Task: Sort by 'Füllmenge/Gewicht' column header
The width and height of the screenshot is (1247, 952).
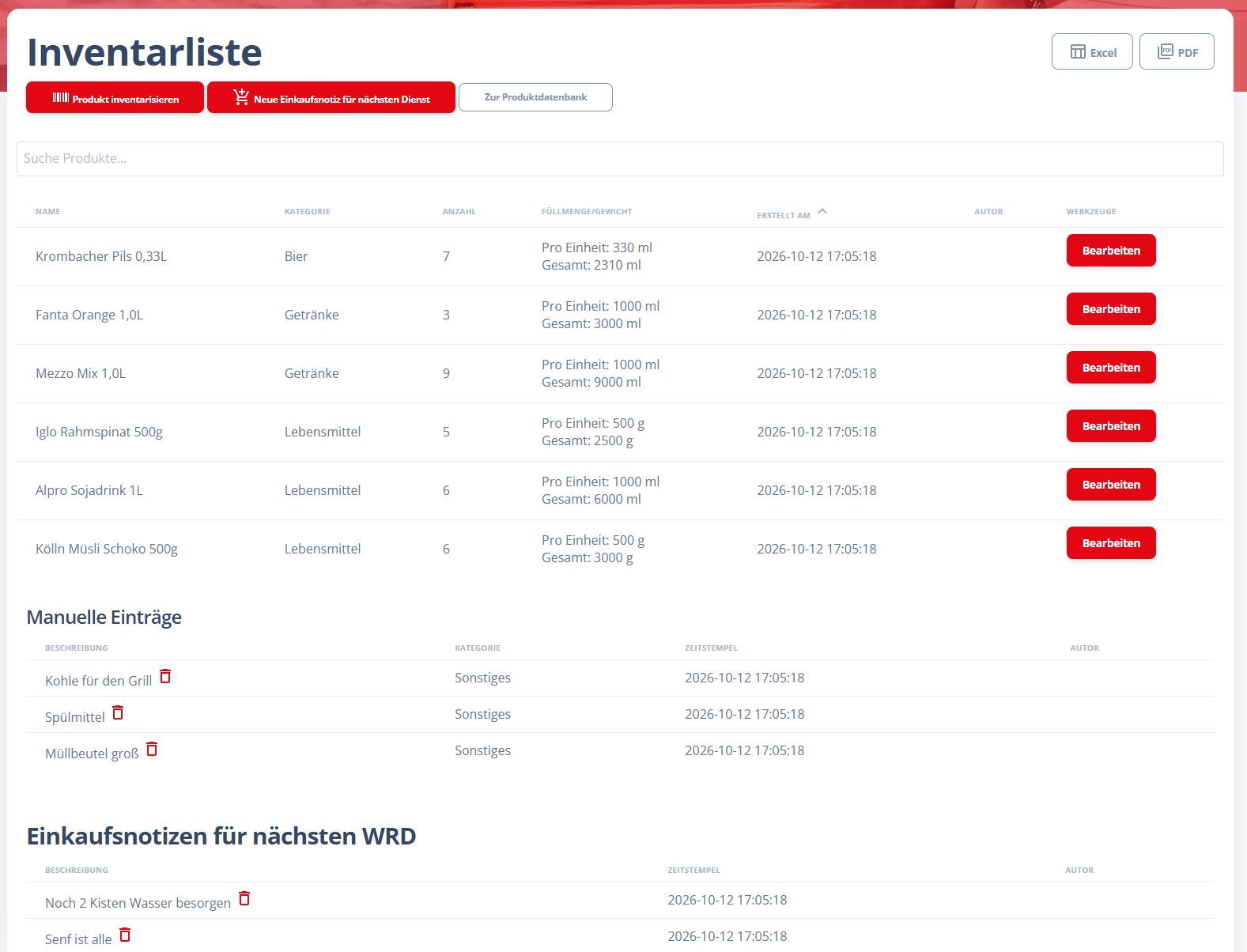Action: pos(587,212)
